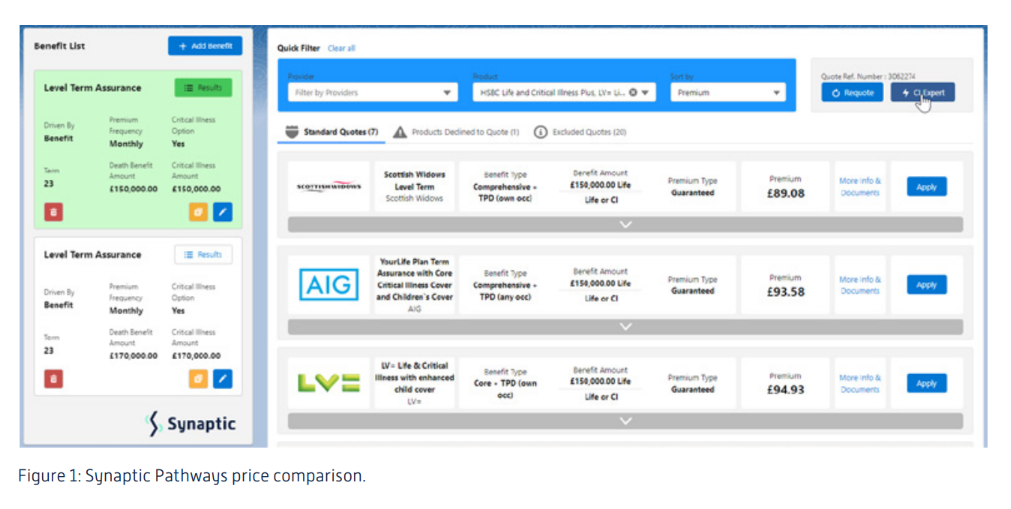Click the CI Expert button
Image resolution: width=1011 pixels, height=509 pixels.
[923, 92]
